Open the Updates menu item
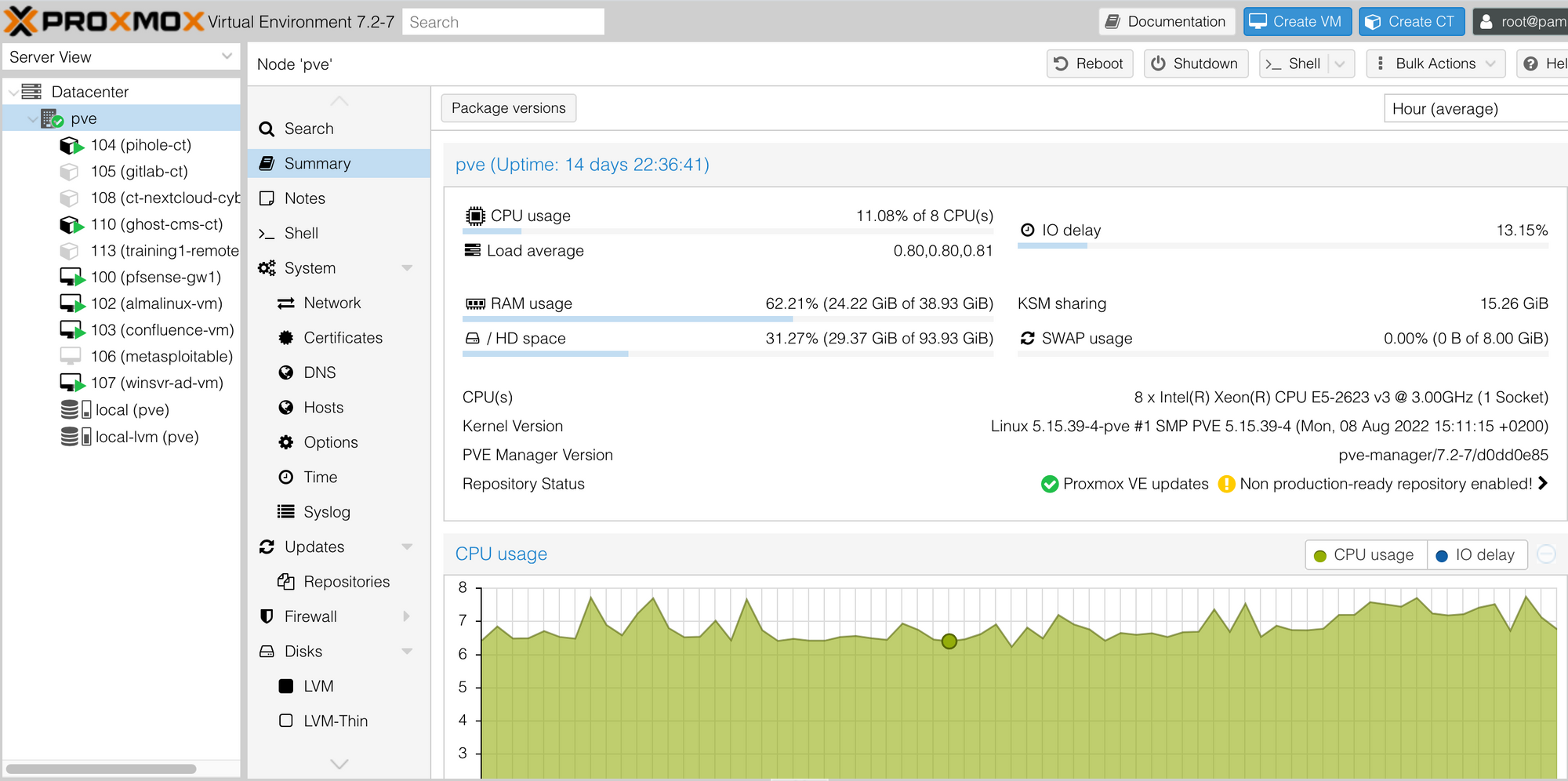 [x=339, y=547]
